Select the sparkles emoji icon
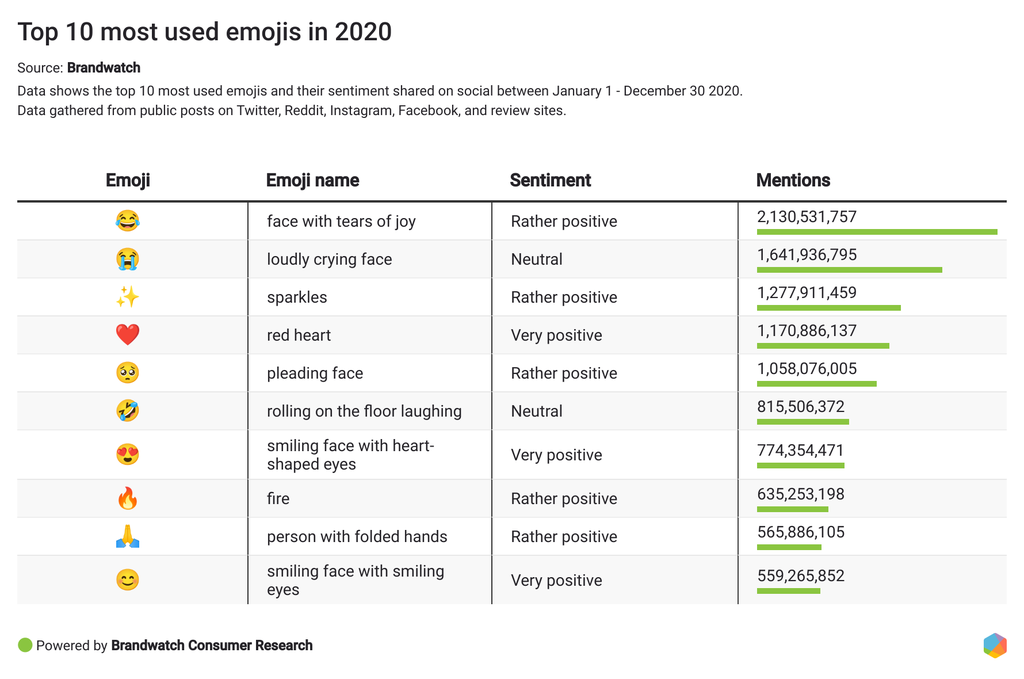1024x679 pixels. pos(127,297)
